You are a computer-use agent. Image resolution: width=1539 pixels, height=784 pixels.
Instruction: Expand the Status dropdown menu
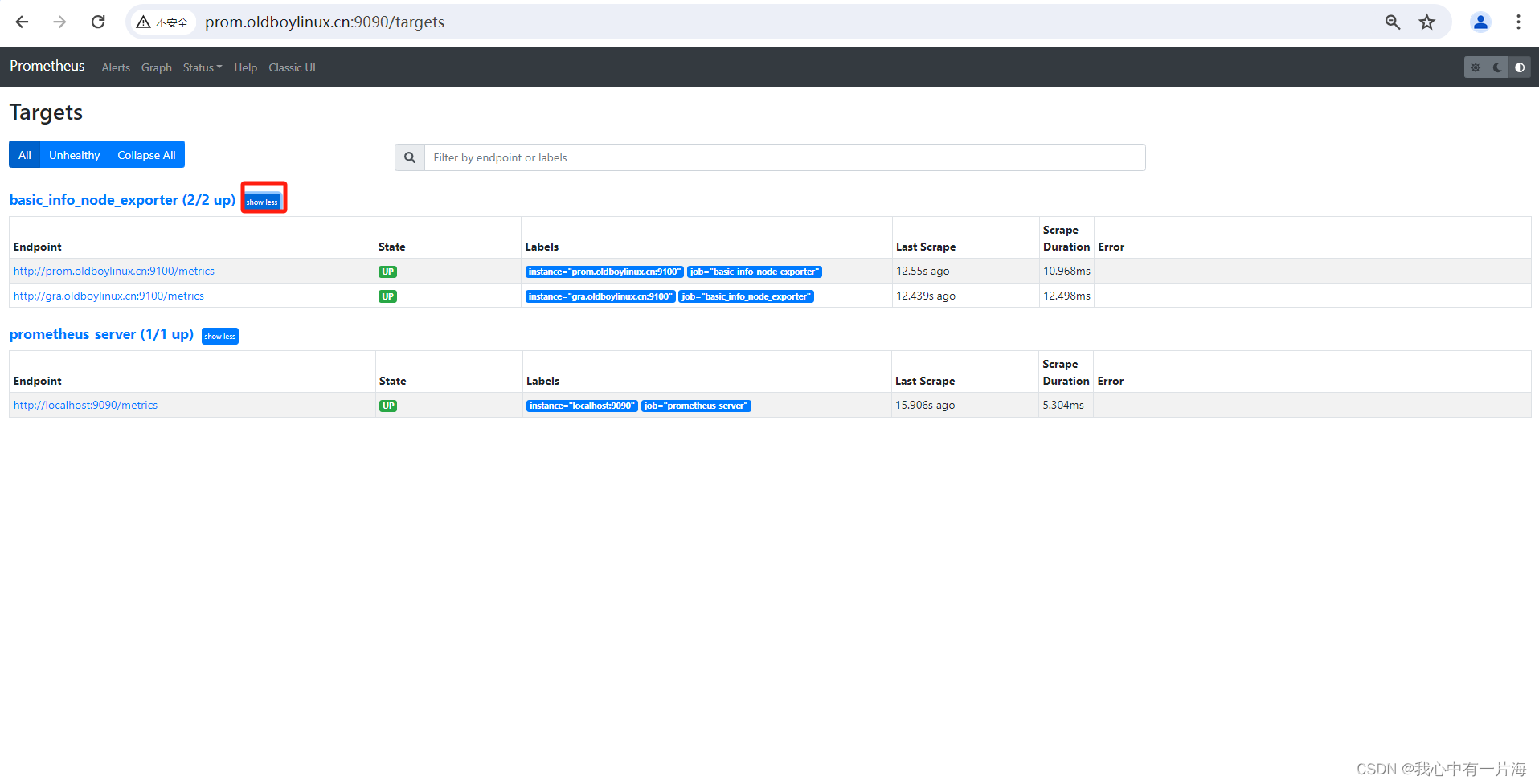[203, 67]
